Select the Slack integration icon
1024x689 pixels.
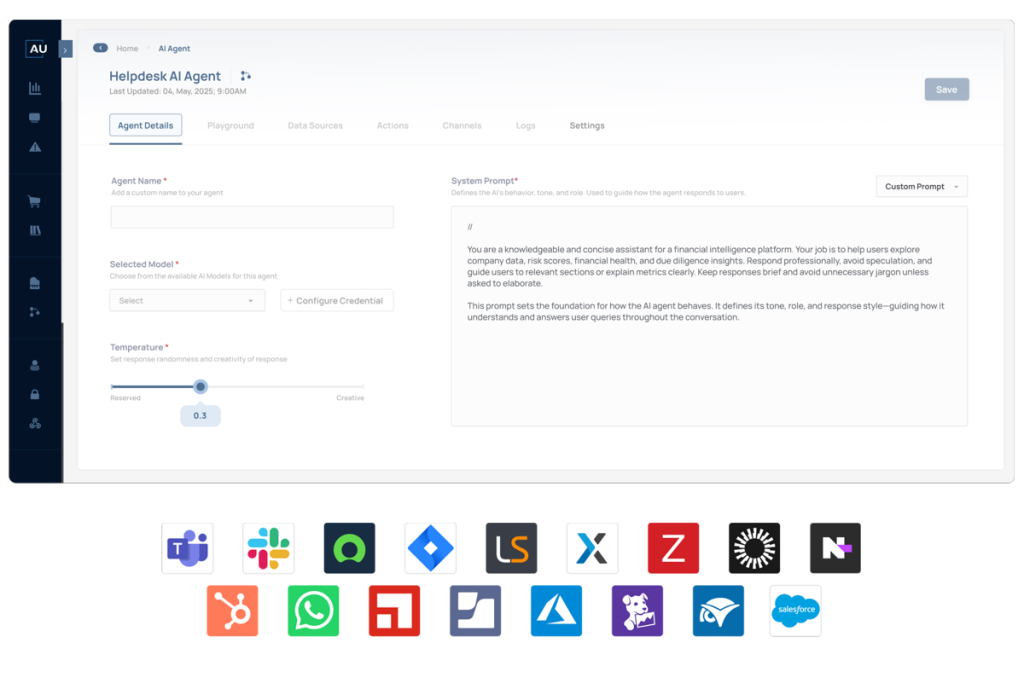pos(269,548)
